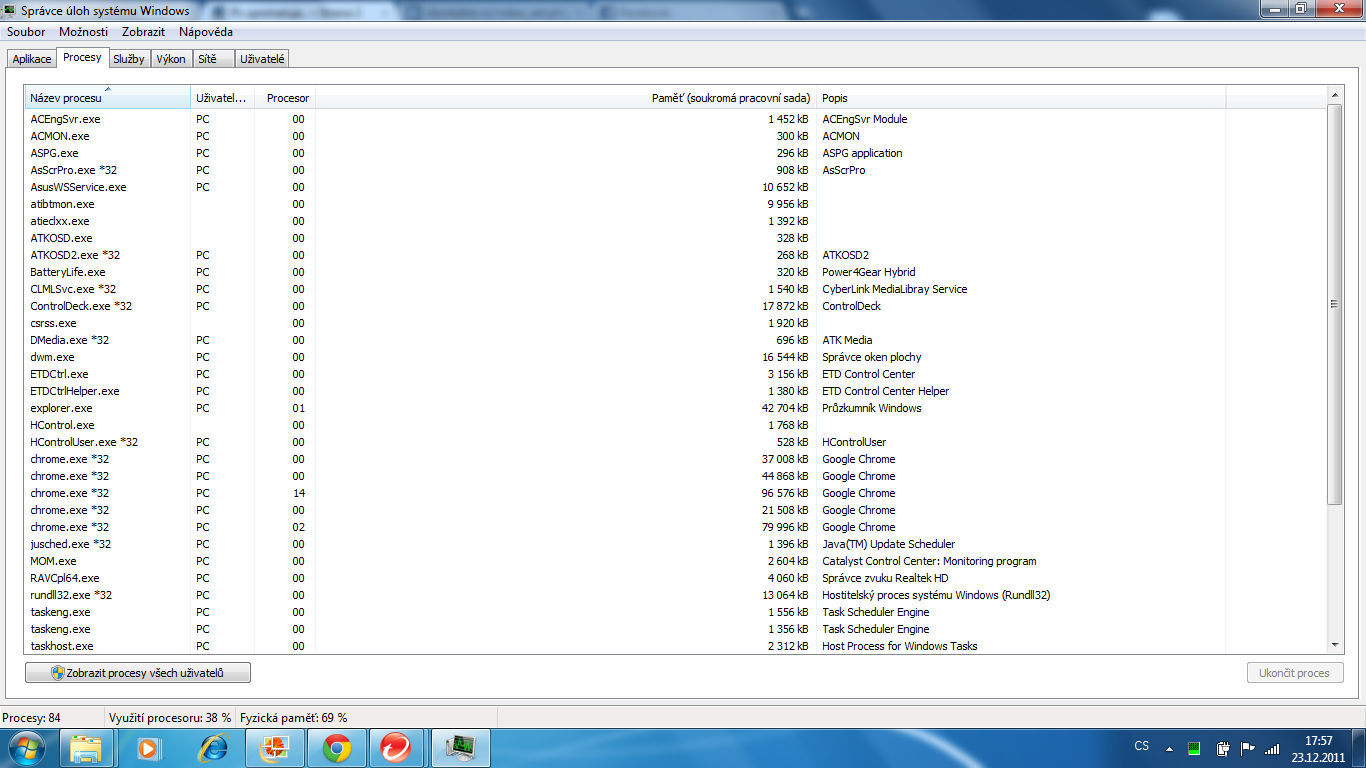
Task: Open the Zobrazit menu
Action: click(143, 32)
